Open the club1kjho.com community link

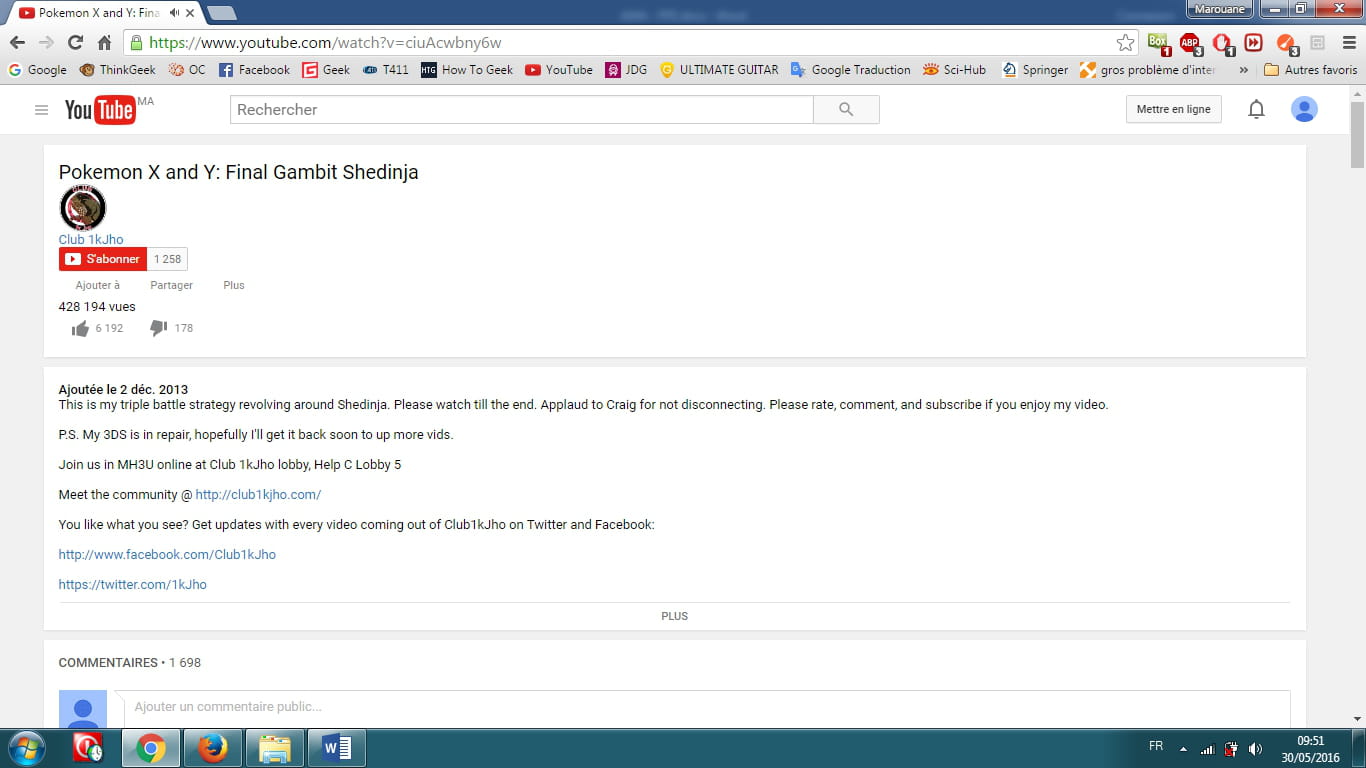[x=258, y=495]
